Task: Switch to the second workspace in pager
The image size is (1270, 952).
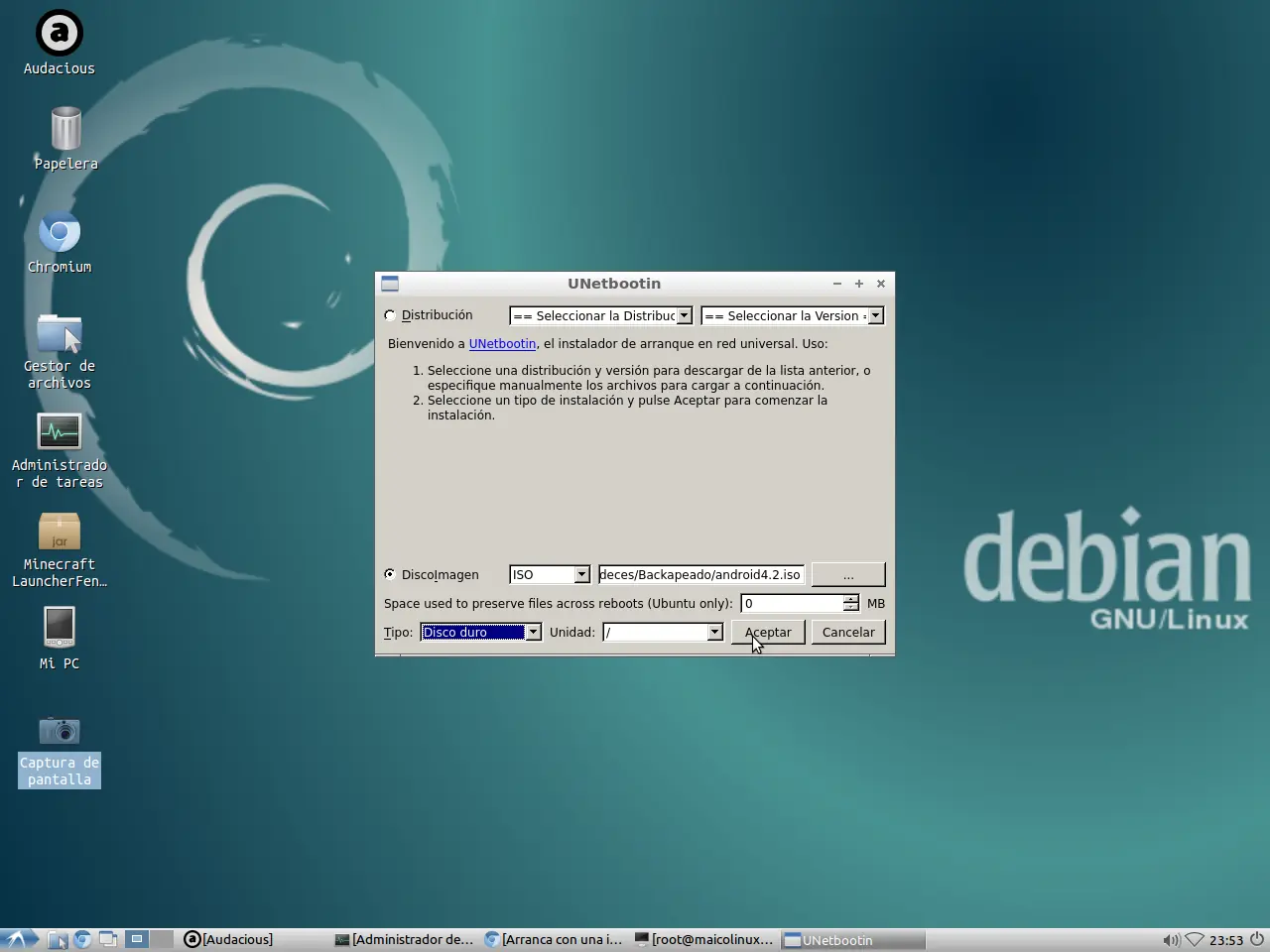Action: [x=162, y=939]
